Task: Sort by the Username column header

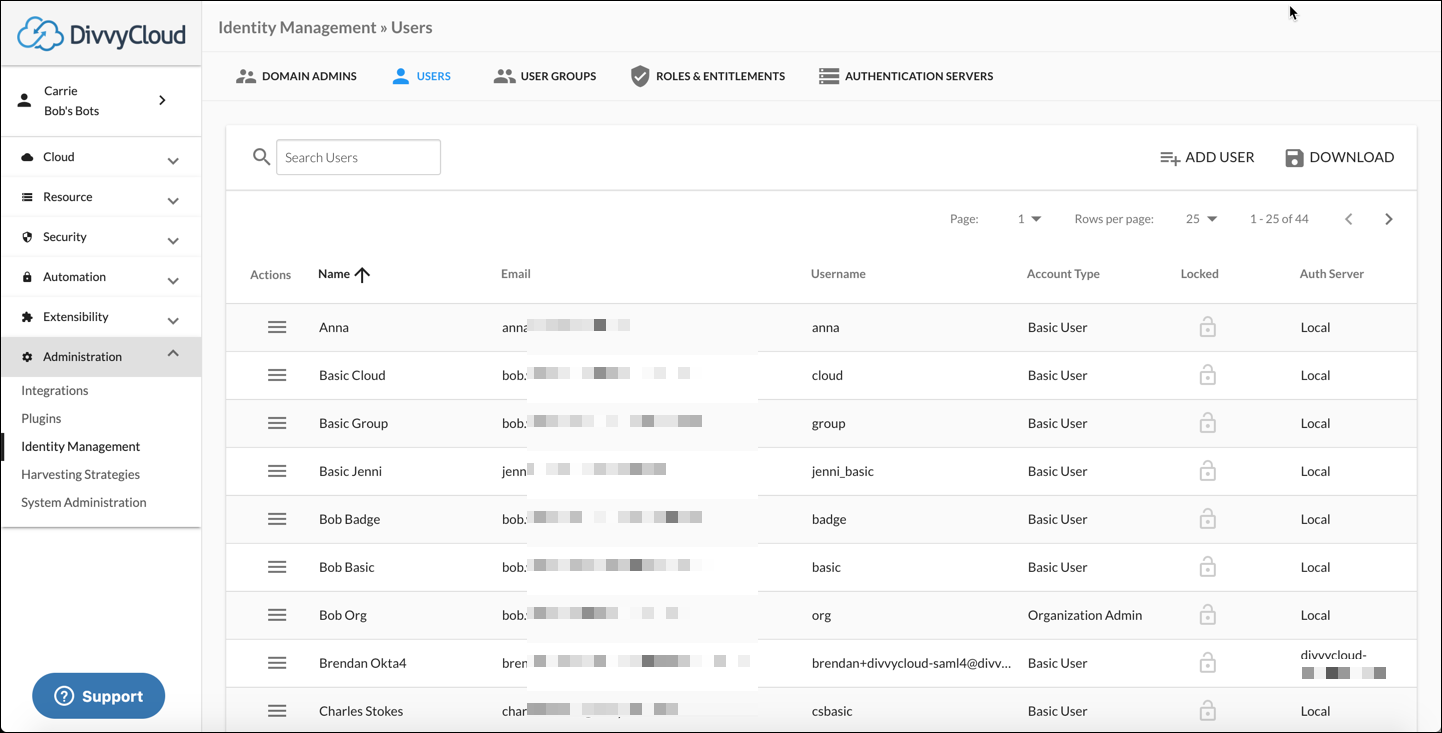Action: pyautogui.click(x=838, y=274)
